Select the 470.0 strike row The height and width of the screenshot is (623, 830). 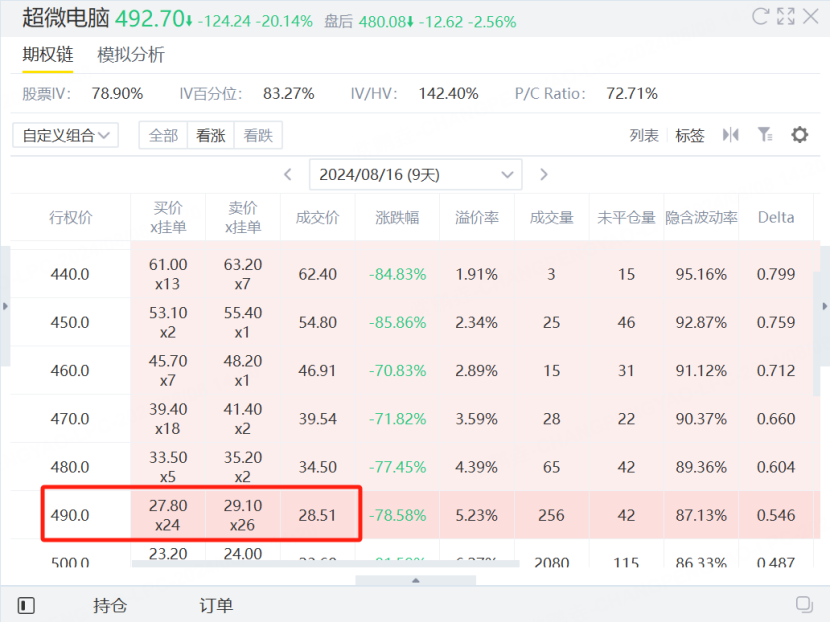point(416,419)
